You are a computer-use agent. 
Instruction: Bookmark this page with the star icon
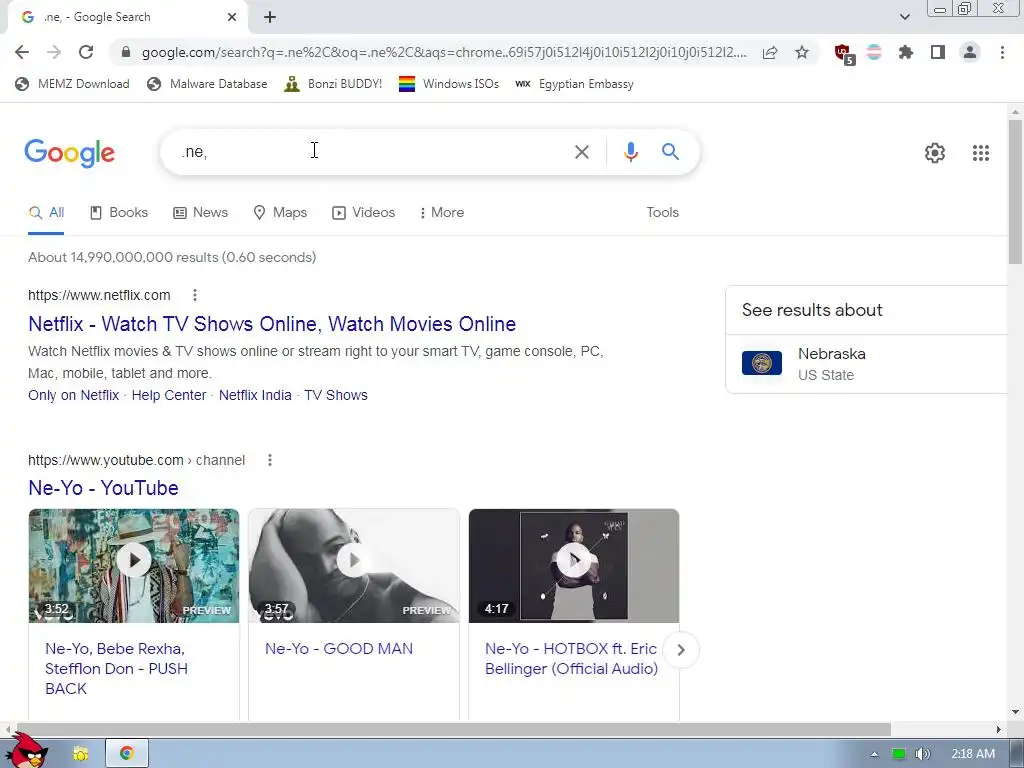(802, 52)
